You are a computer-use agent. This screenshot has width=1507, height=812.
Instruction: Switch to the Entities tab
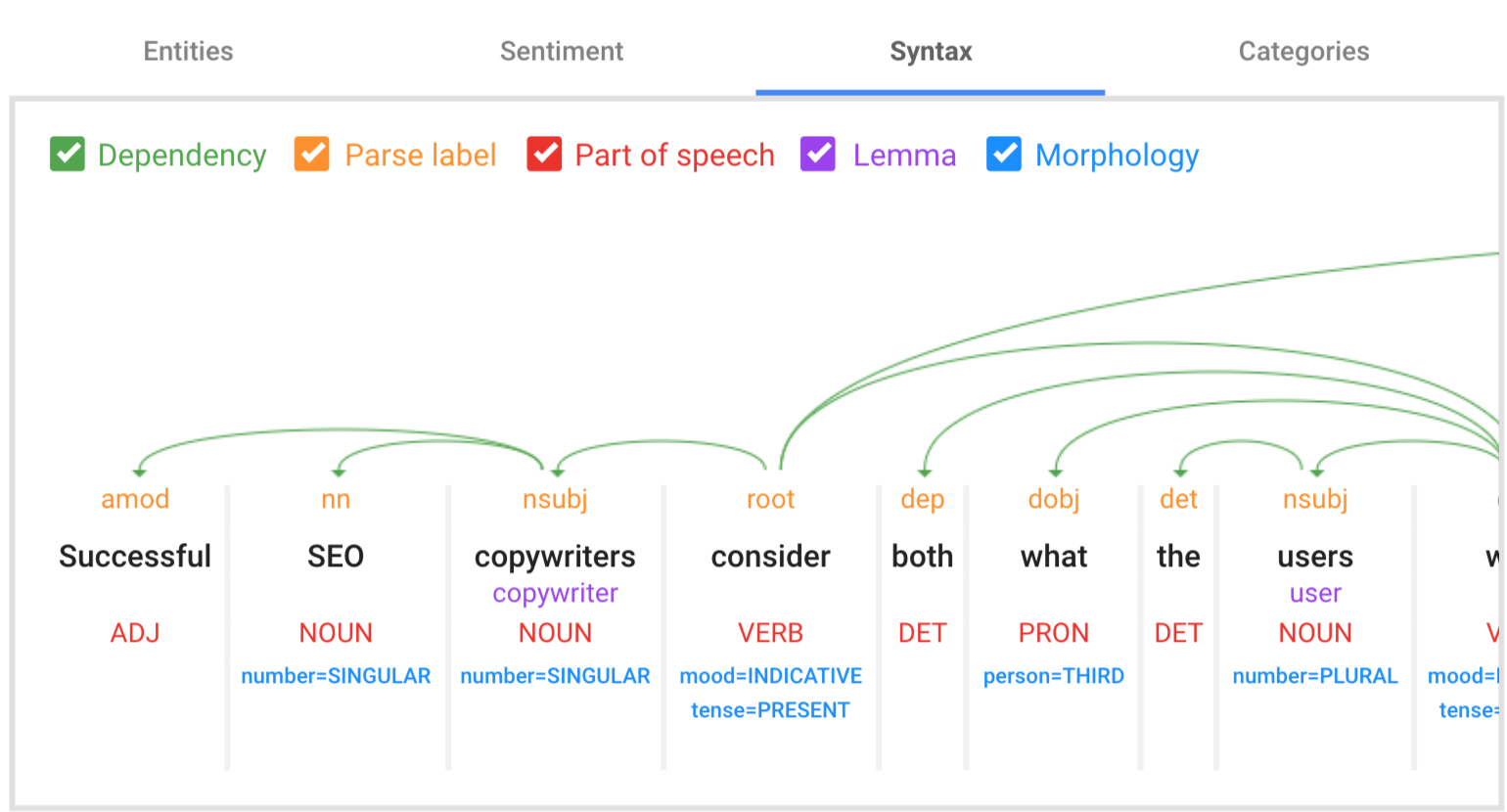(x=187, y=51)
